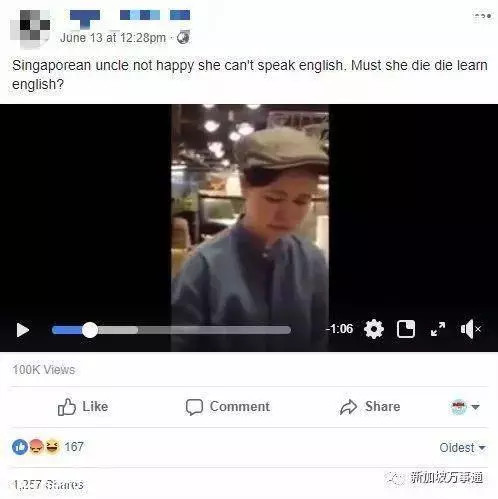Image resolution: width=498 pixels, height=499 pixels.
Task: Play the video
Action: [x=23, y=330]
